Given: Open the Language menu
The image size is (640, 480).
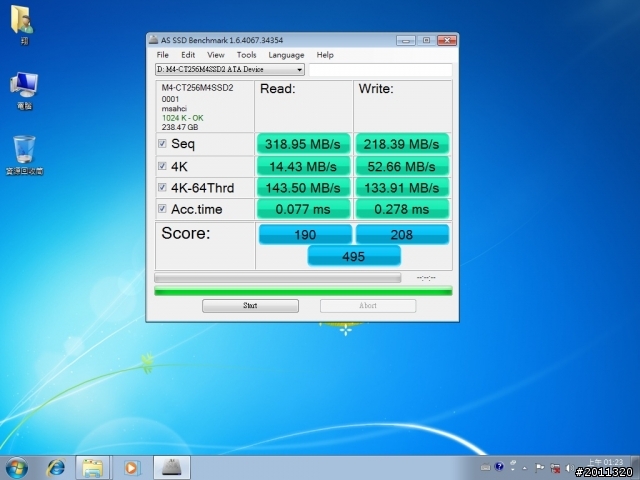Looking at the screenshot, I should (x=286, y=55).
